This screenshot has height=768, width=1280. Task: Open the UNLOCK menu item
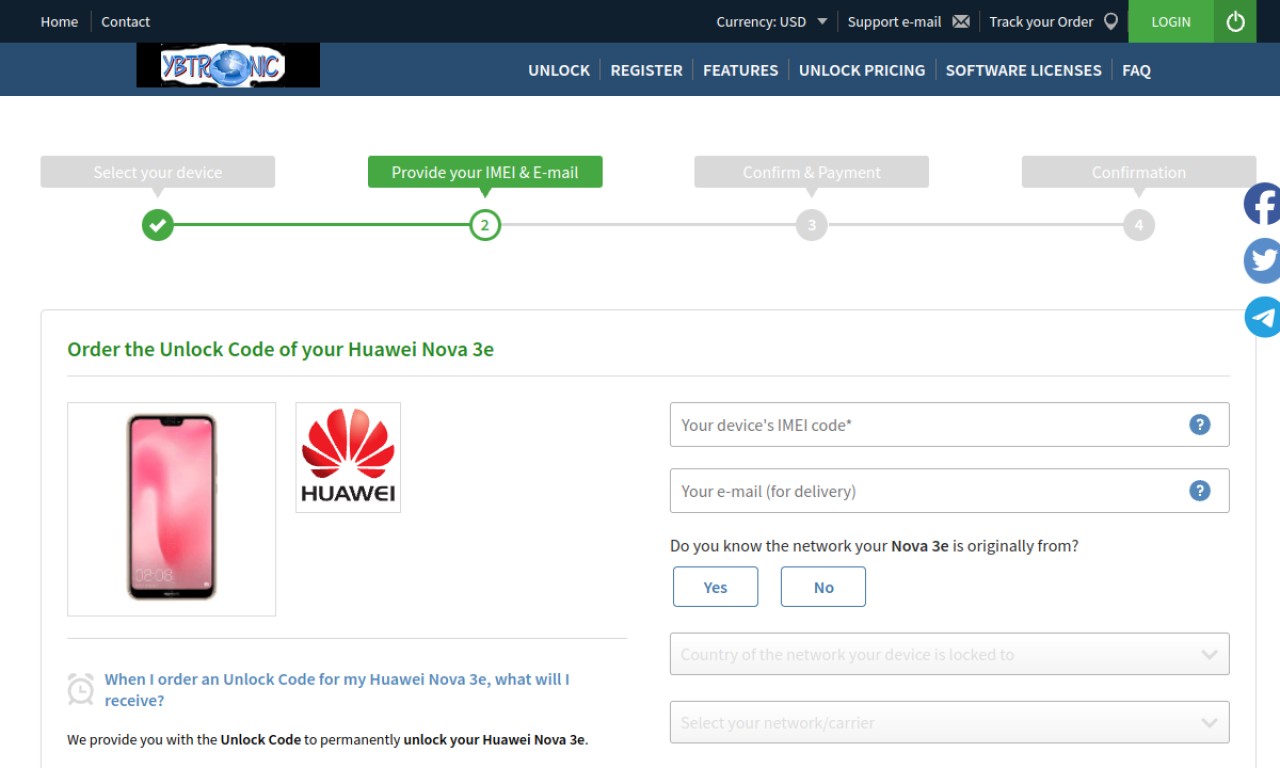(x=559, y=70)
